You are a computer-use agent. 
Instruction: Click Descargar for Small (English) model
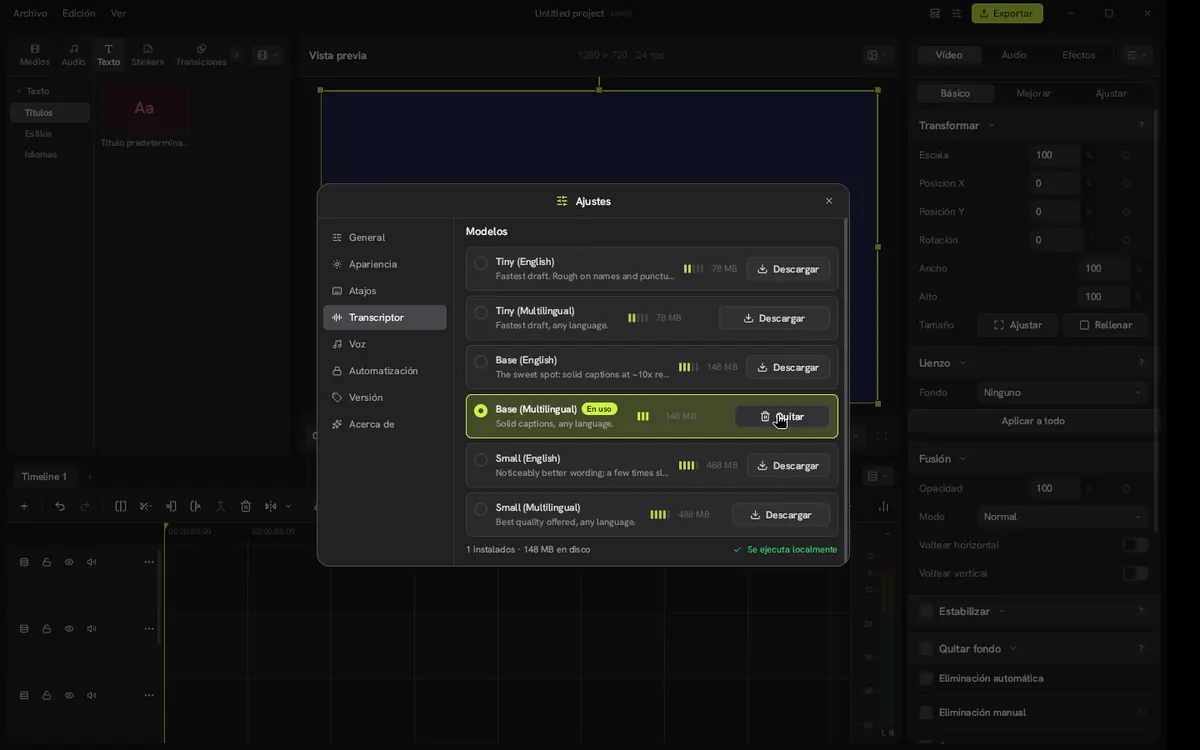pyautogui.click(x=788, y=465)
